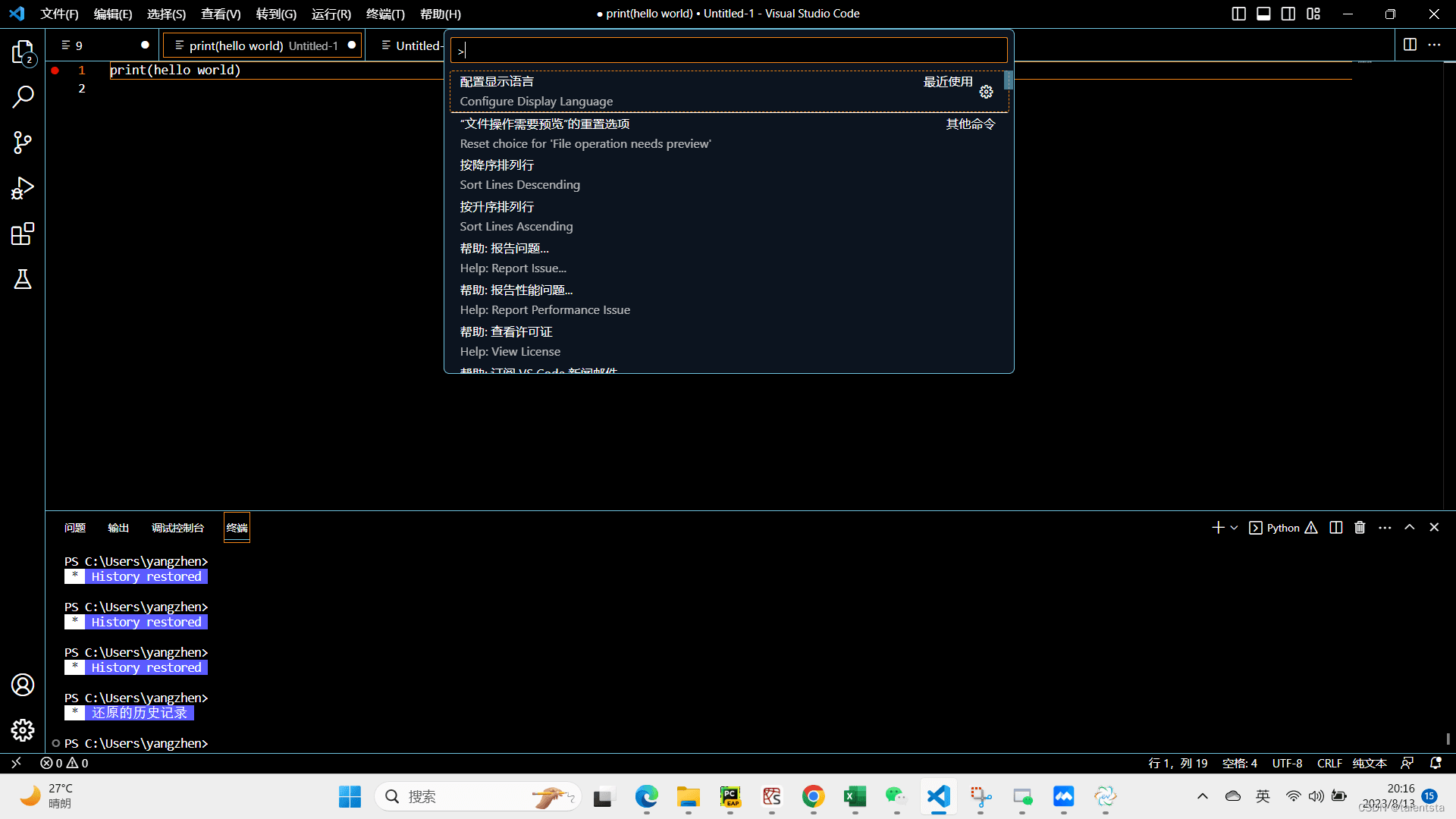Image resolution: width=1456 pixels, height=819 pixels.
Task: Split the editor to the right
Action: (1410, 45)
